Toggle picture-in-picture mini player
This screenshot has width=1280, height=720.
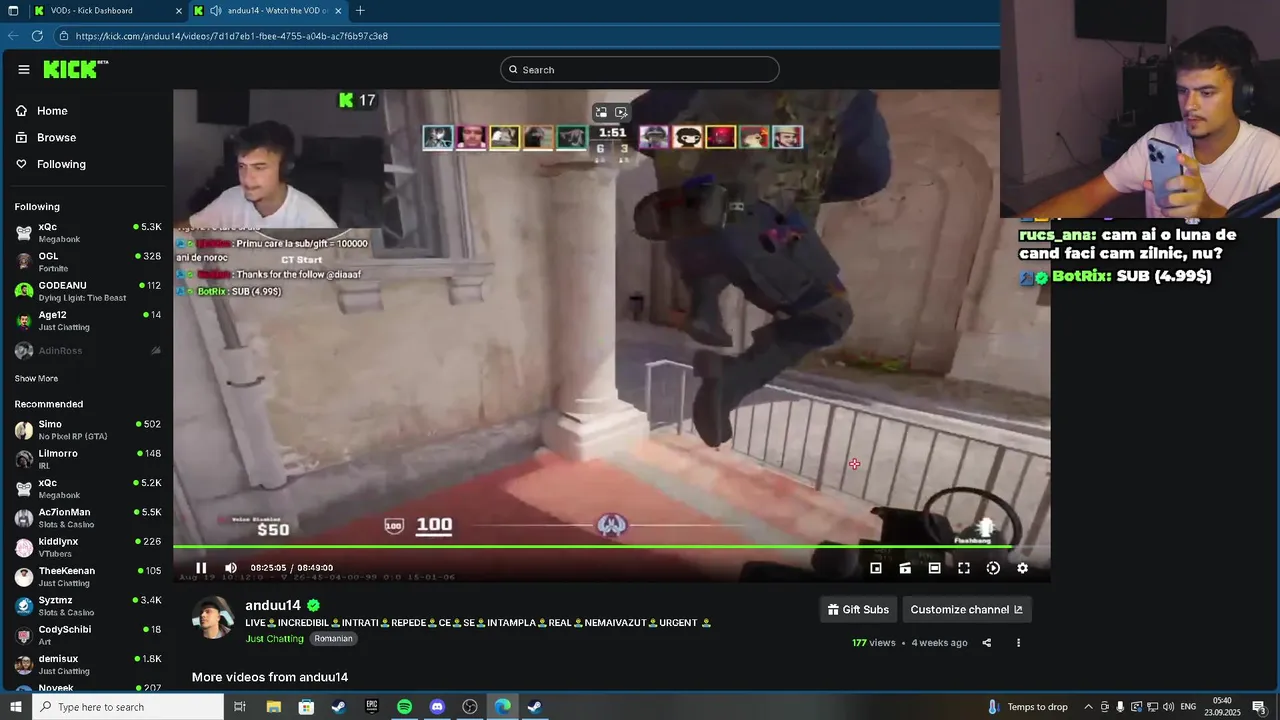[876, 568]
